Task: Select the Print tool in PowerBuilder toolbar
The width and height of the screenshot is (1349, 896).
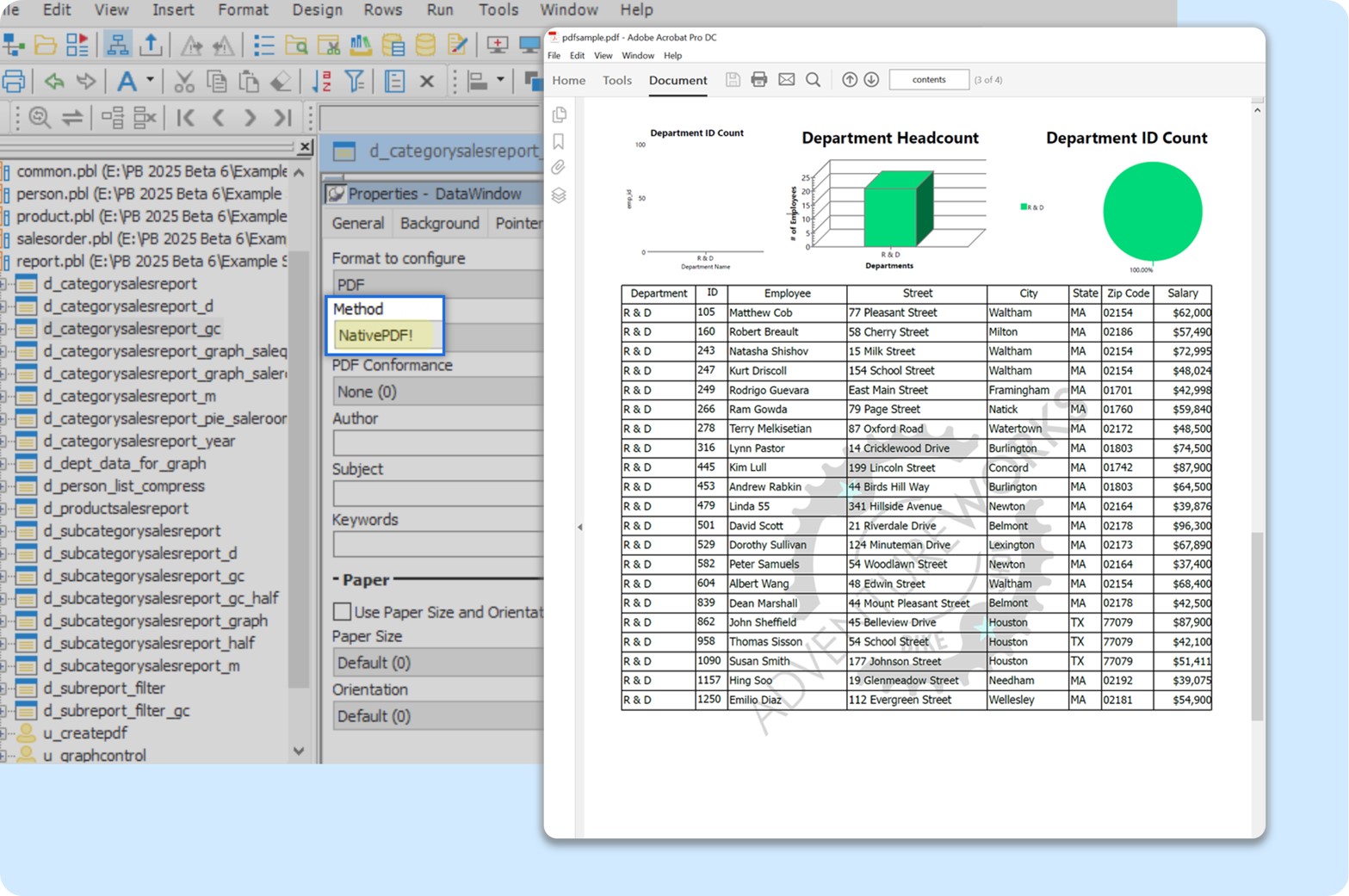Action: [x=14, y=81]
